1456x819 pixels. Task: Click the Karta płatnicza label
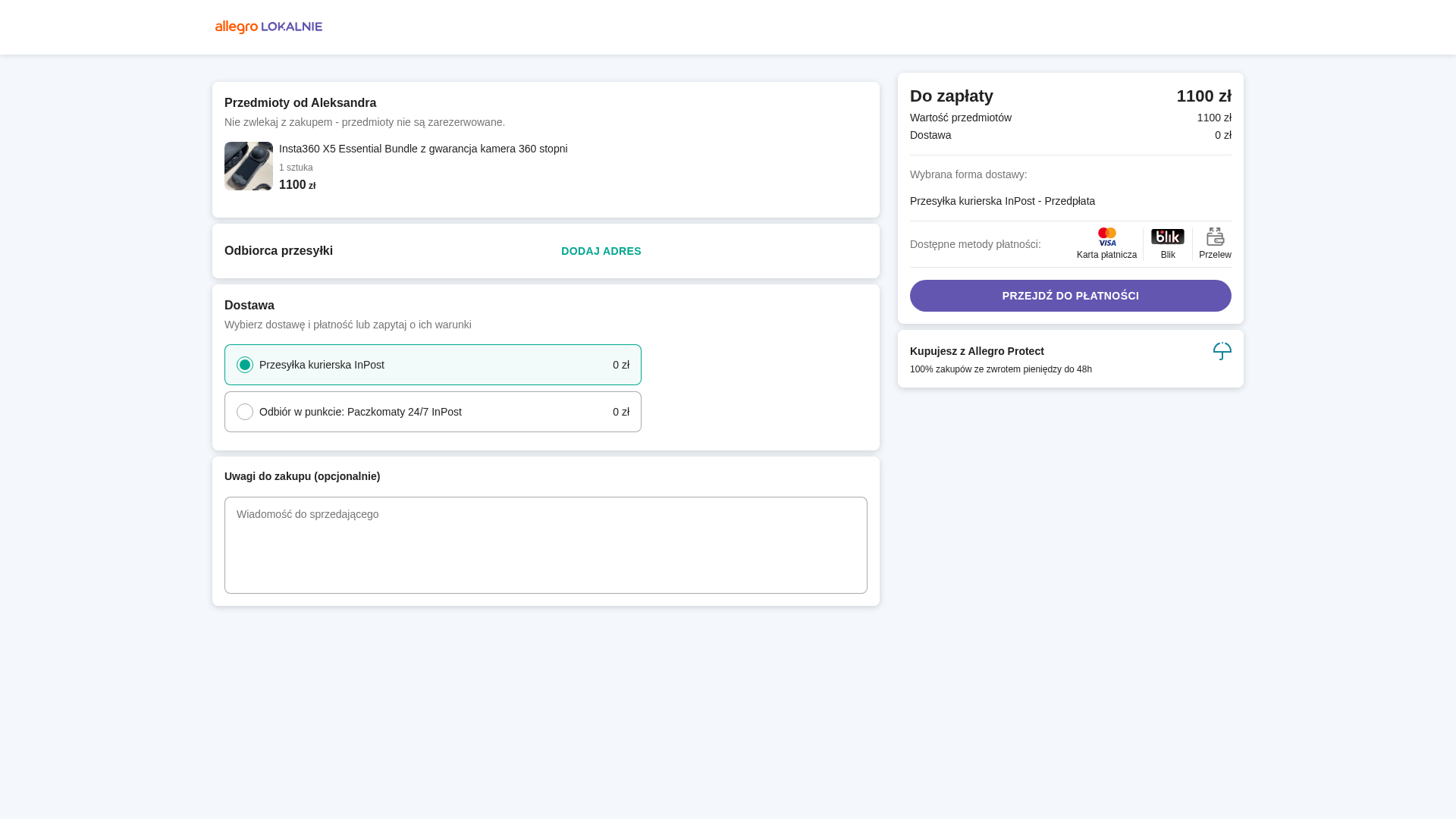[x=1107, y=255]
